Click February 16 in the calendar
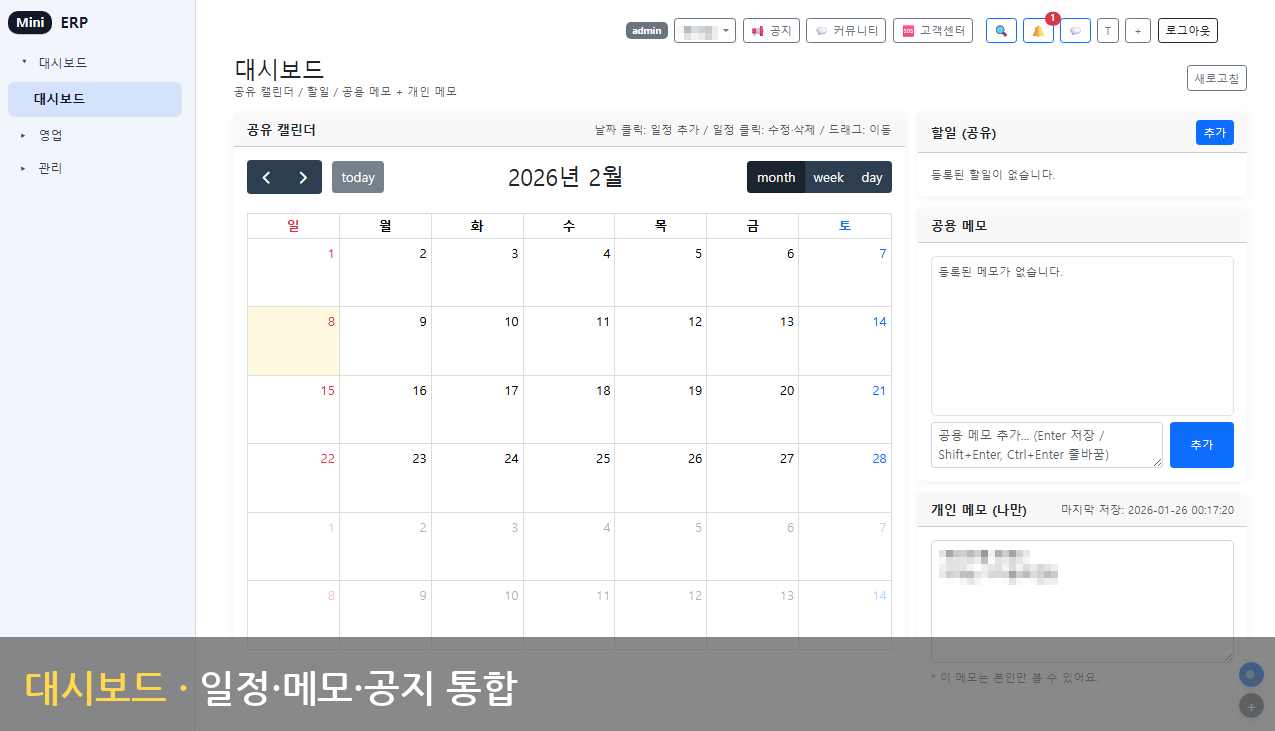Screen dimensions: 1275x731 [x=385, y=409]
